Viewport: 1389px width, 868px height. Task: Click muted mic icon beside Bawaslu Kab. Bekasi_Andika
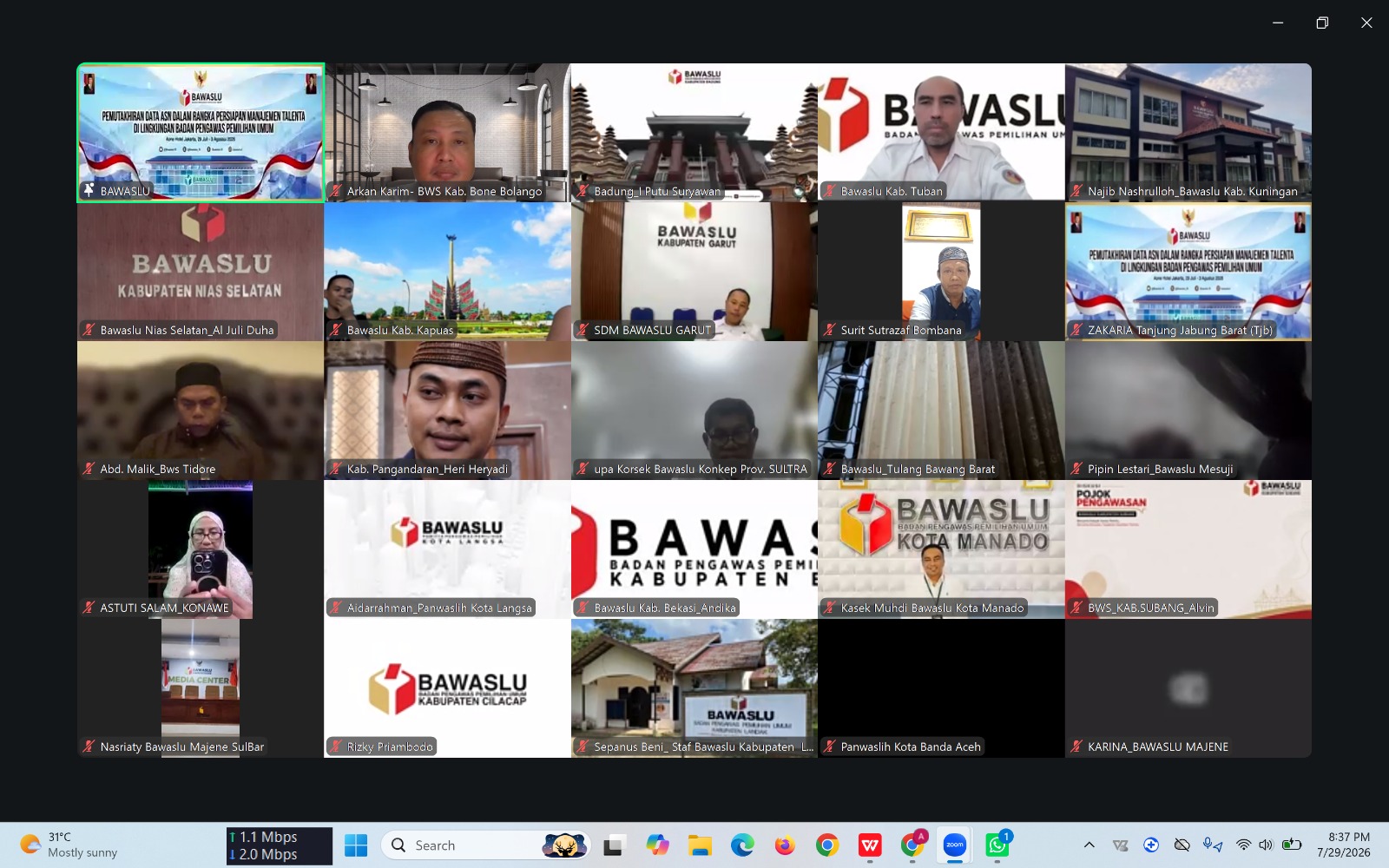pos(583,608)
